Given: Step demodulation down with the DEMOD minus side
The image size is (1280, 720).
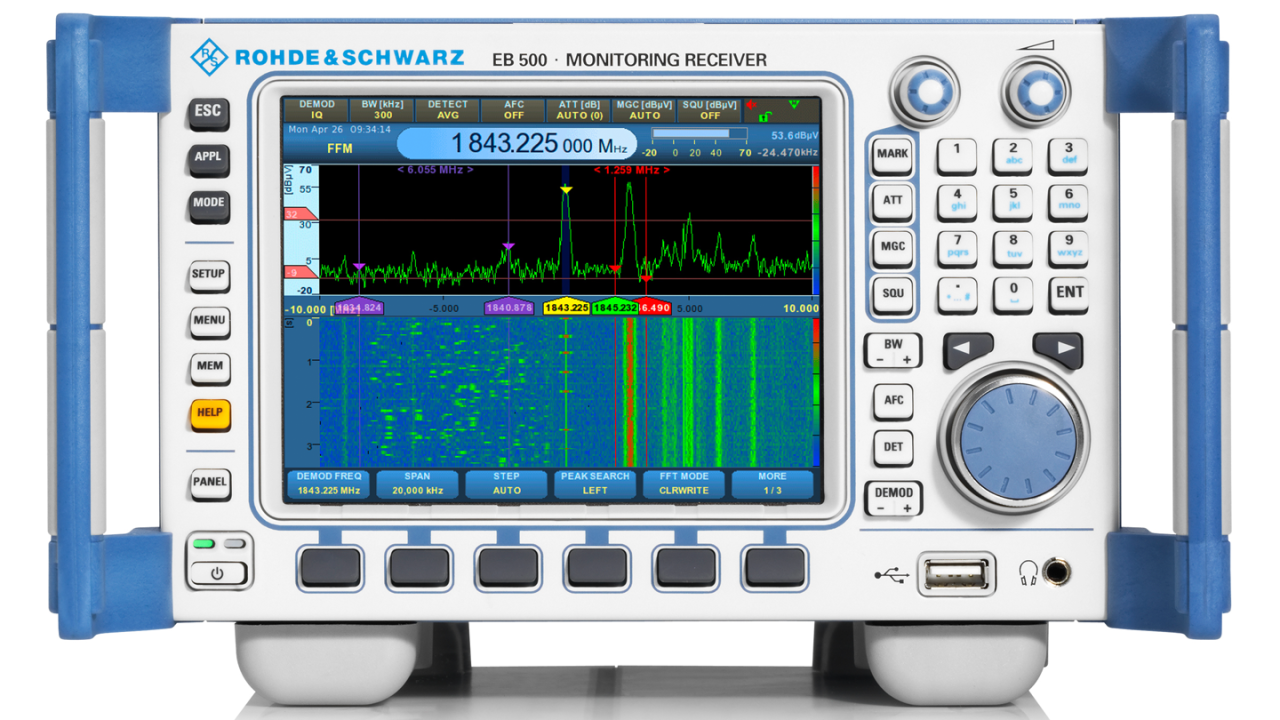Looking at the screenshot, I should pyautogui.click(x=880, y=508).
